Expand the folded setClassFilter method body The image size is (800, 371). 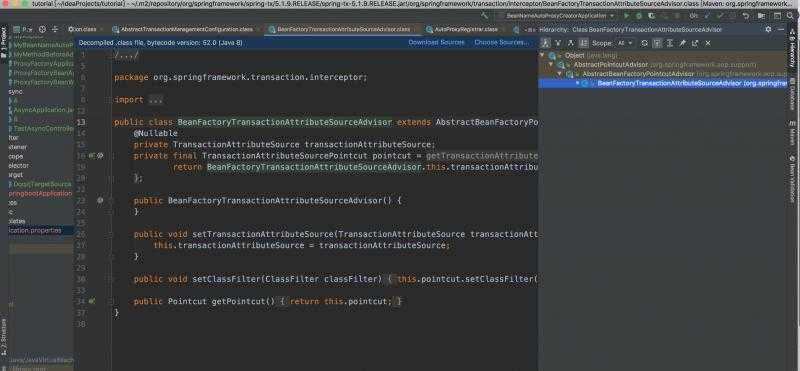tap(390, 279)
